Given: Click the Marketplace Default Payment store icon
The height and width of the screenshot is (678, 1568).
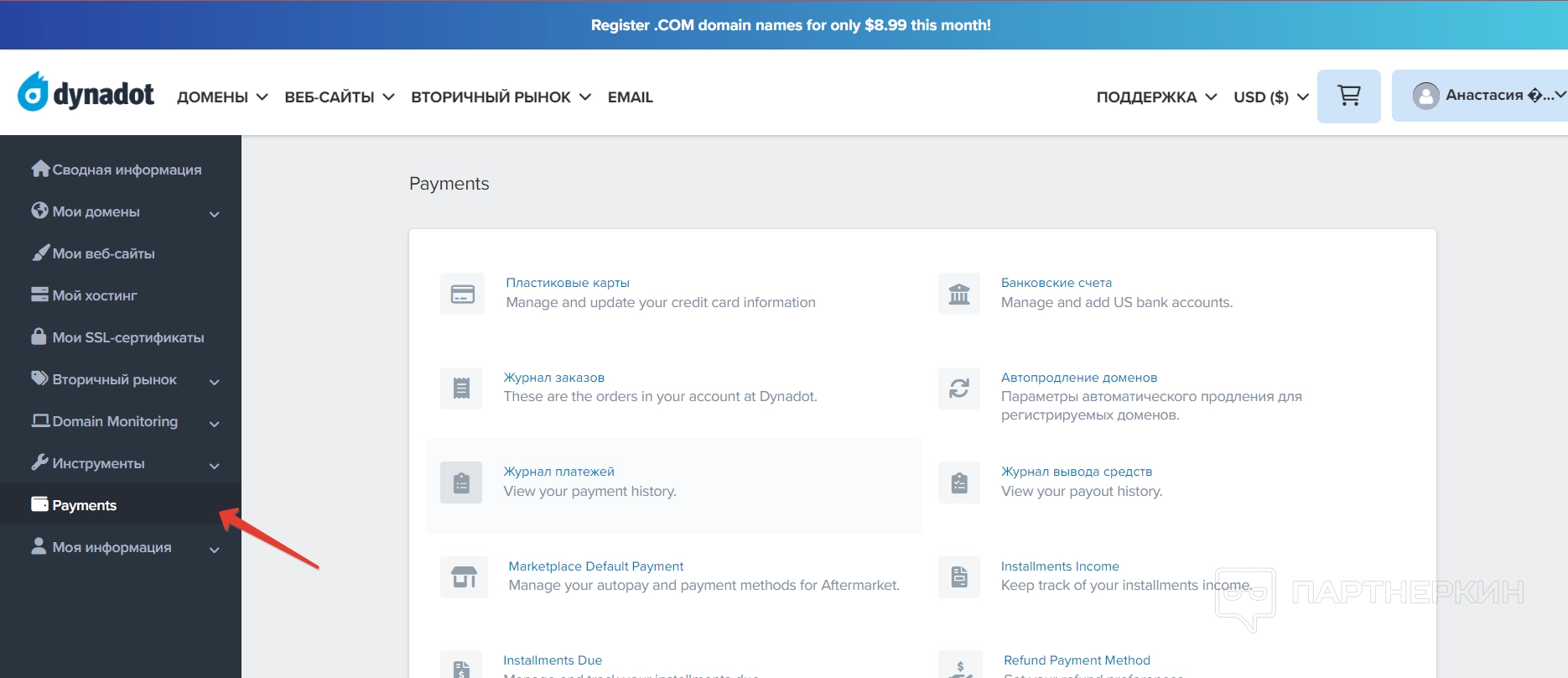Looking at the screenshot, I should [464, 576].
